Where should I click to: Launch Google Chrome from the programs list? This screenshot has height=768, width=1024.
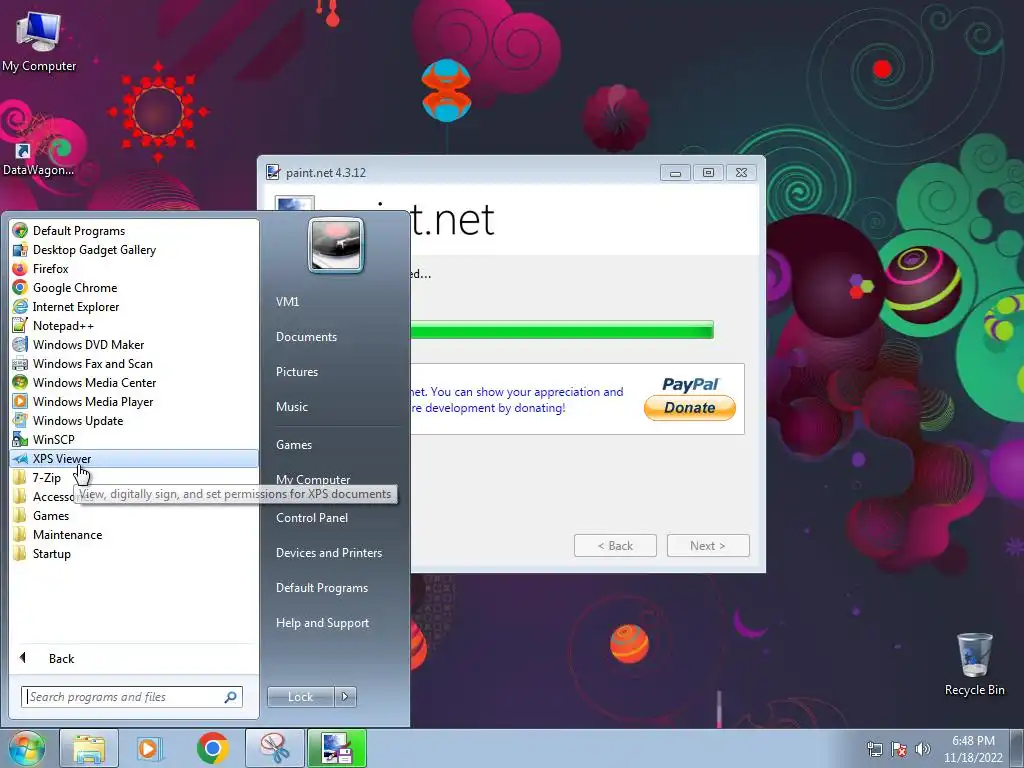click(134, 287)
